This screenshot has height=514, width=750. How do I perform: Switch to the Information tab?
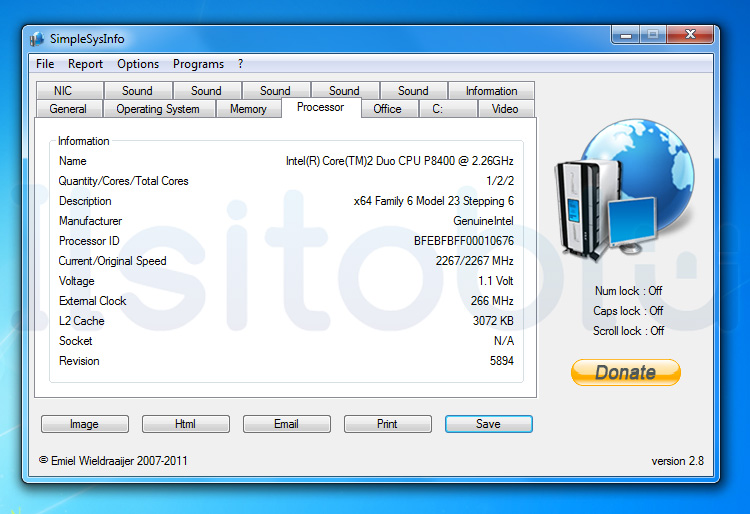pos(491,90)
